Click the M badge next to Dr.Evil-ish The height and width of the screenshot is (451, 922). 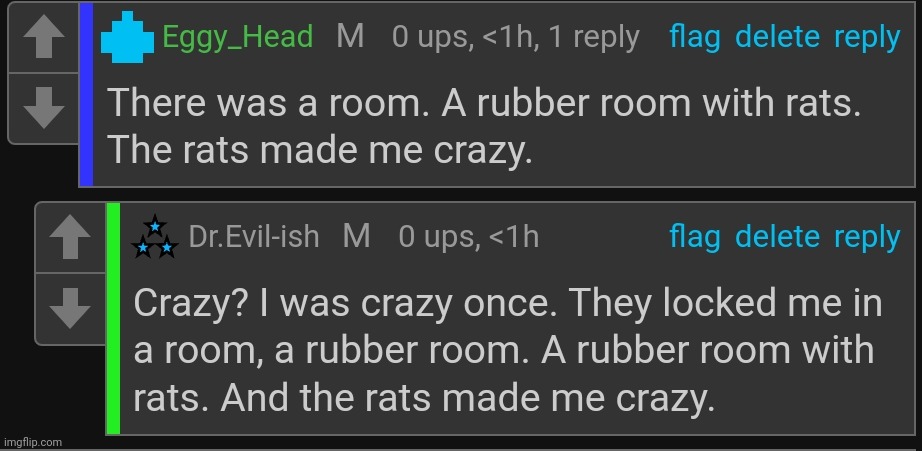tap(357, 236)
